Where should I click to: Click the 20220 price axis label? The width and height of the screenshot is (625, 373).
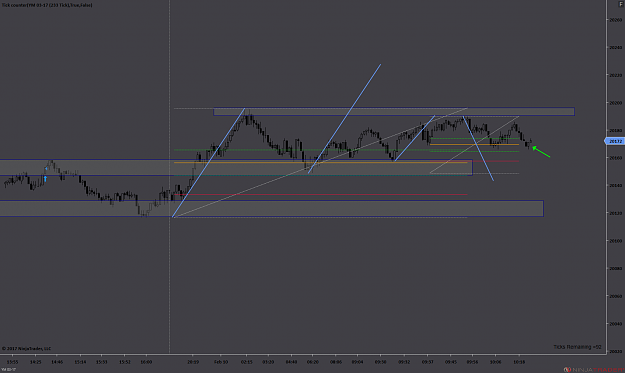pyautogui.click(x=615, y=75)
